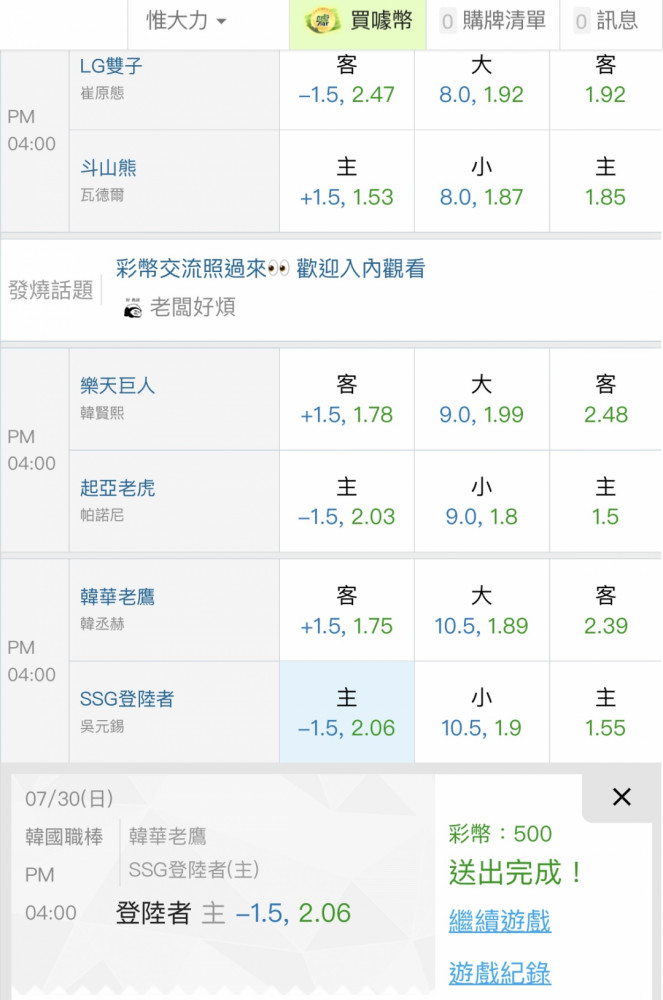Click the 繼續遊戲 link
This screenshot has width=663, height=1000.
point(500,921)
